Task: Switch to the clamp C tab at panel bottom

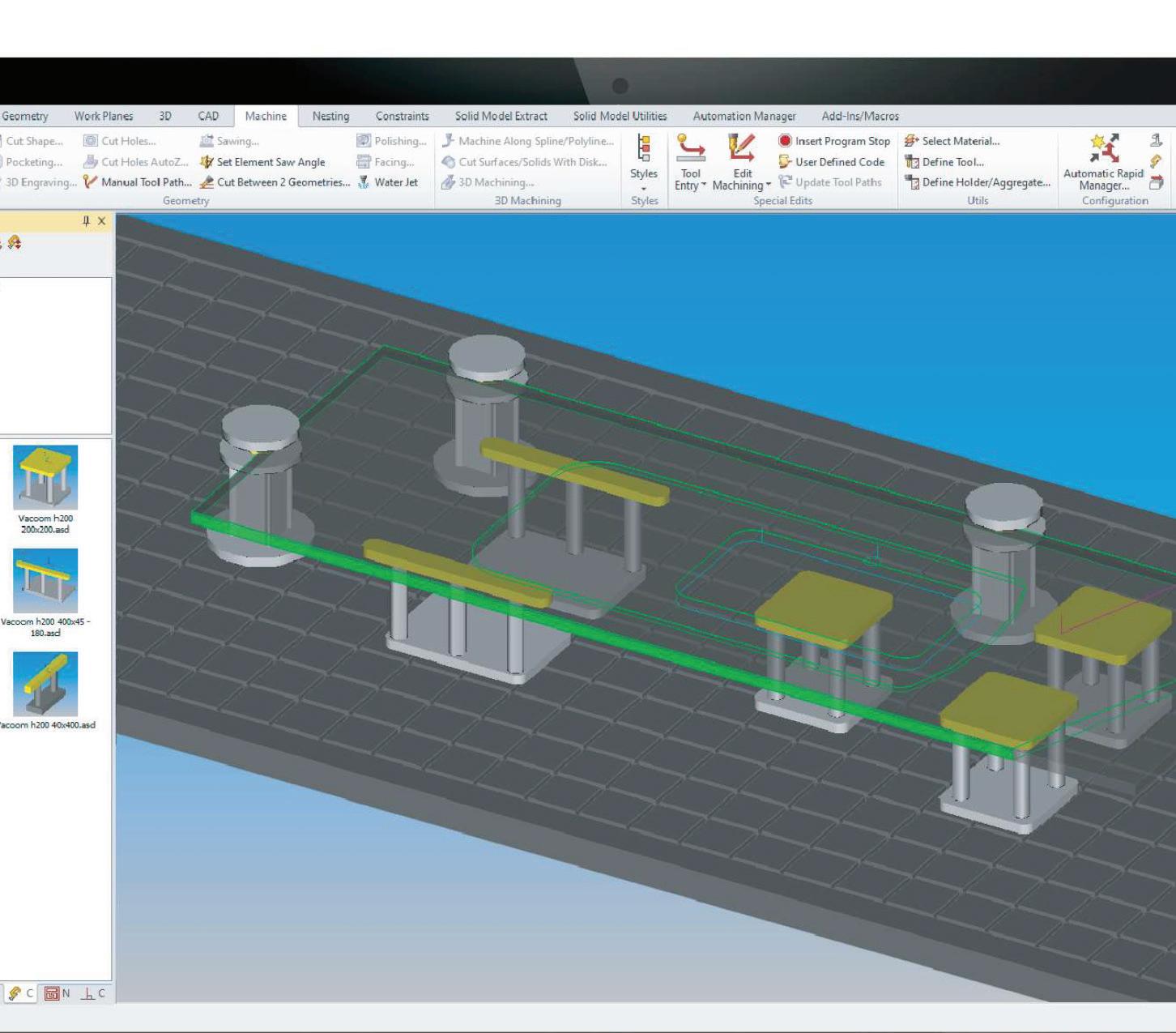Action: (21, 993)
